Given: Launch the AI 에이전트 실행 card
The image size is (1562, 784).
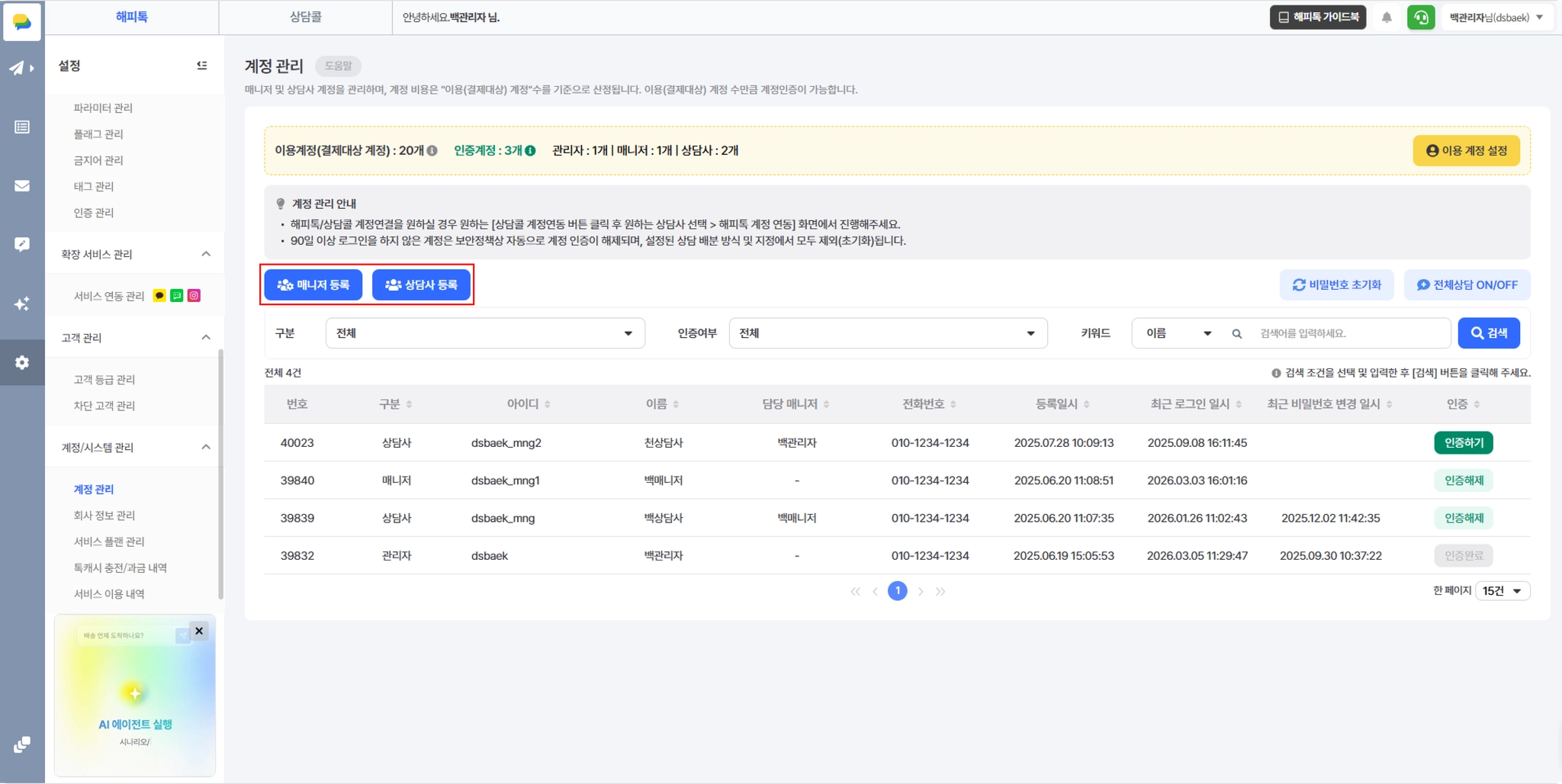Looking at the screenshot, I should point(135,696).
